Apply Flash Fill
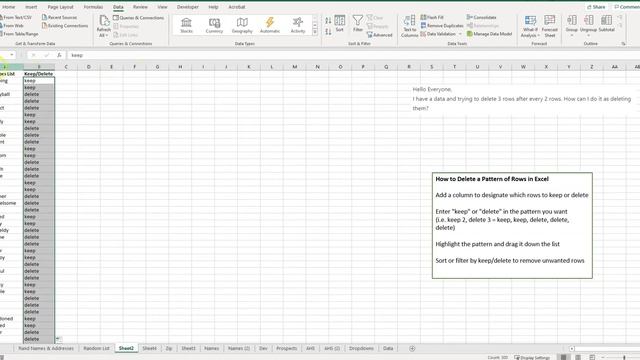Screen dimensions: 640x360 tap(432, 18)
